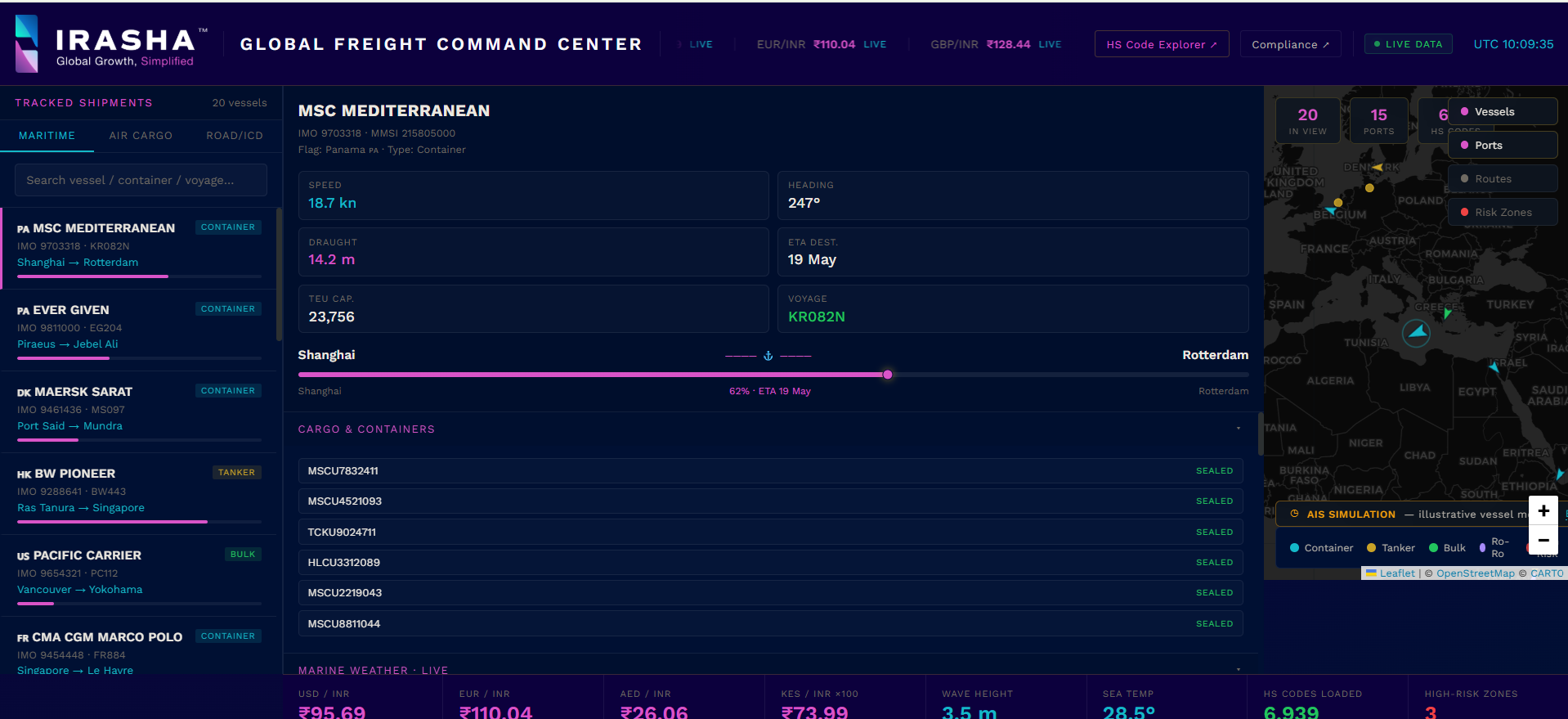Image resolution: width=1568 pixels, height=719 pixels.
Task: Toggle the Vessels map layer
Action: pos(1503,112)
